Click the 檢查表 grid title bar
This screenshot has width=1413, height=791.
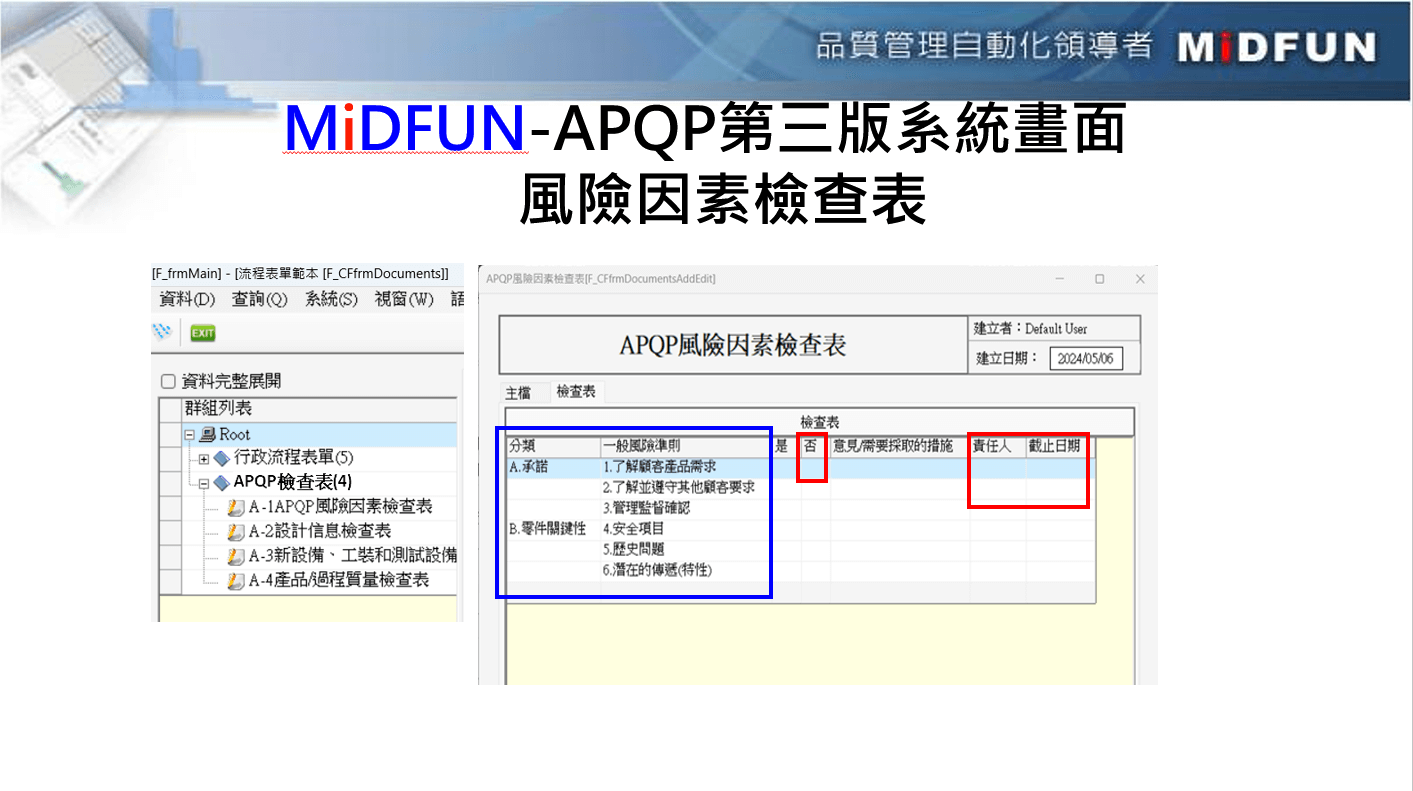820,423
